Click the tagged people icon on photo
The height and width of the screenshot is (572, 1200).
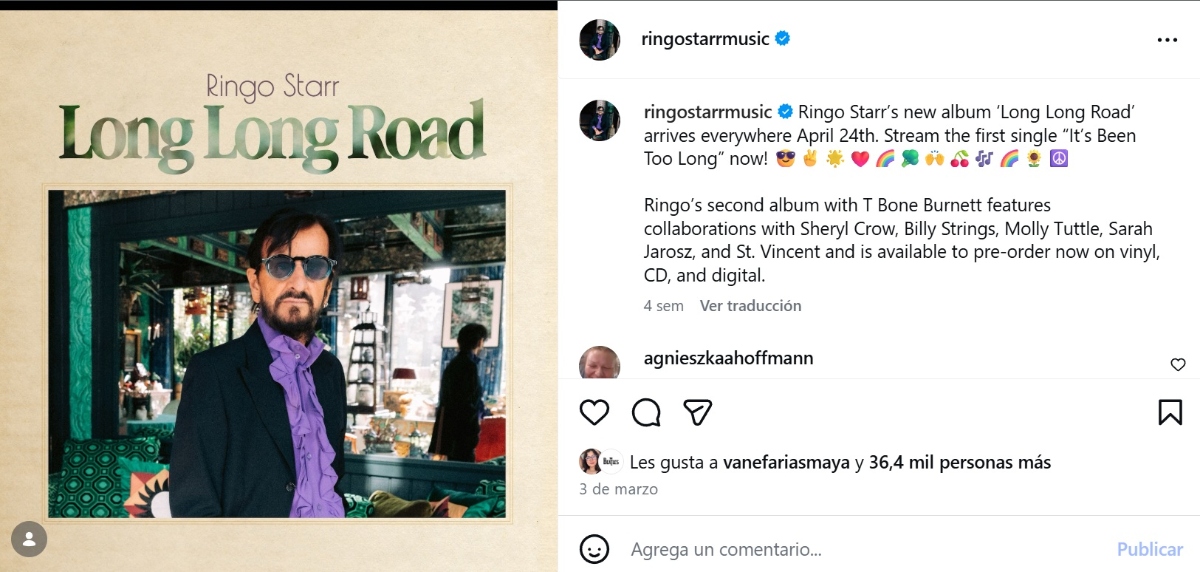tap(29, 540)
